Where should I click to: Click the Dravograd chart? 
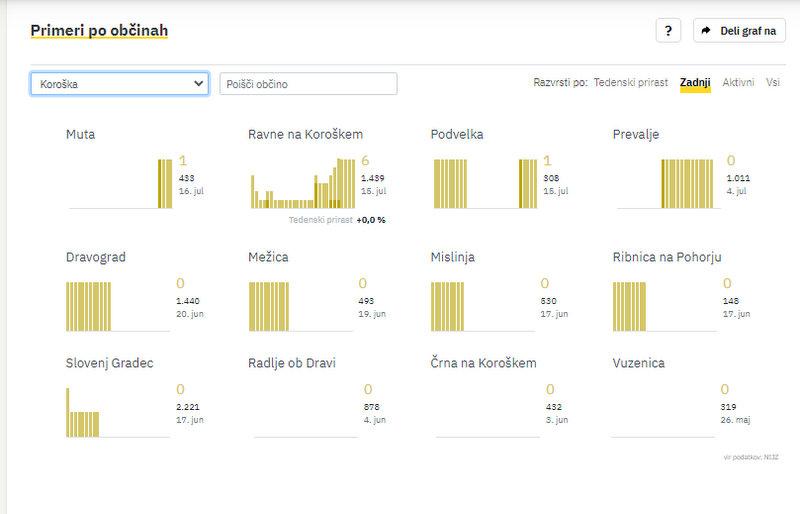pyautogui.click(x=120, y=306)
